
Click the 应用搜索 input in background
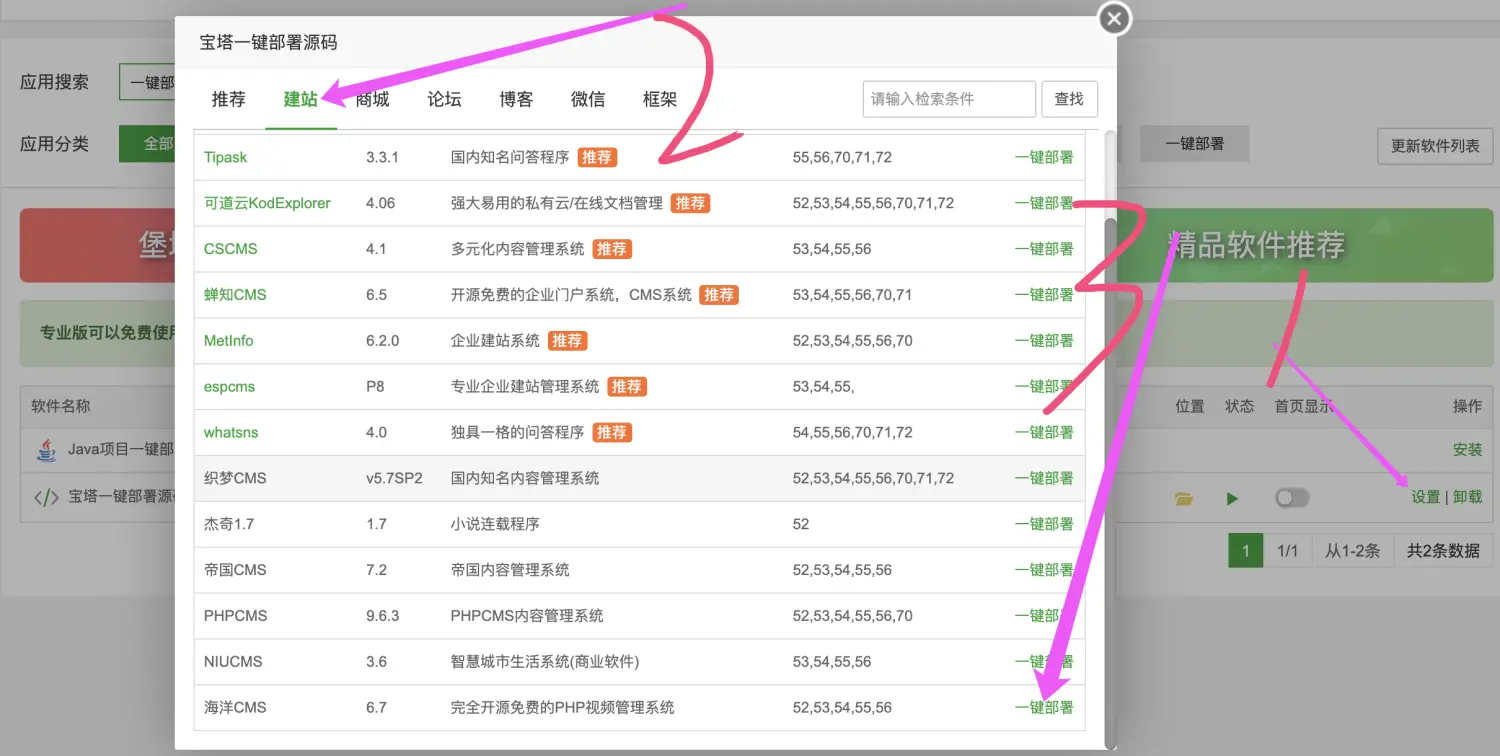pyautogui.click(x=147, y=82)
